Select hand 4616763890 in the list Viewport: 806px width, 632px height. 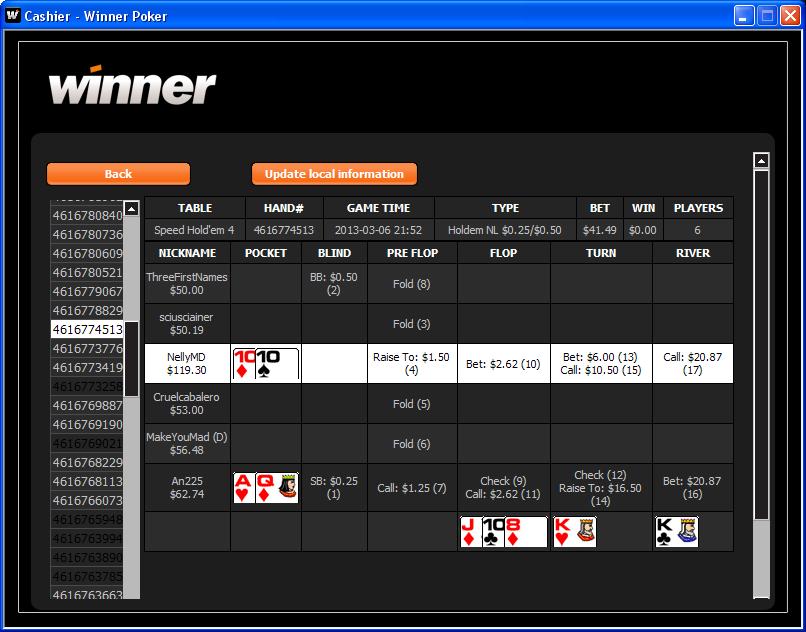point(87,558)
